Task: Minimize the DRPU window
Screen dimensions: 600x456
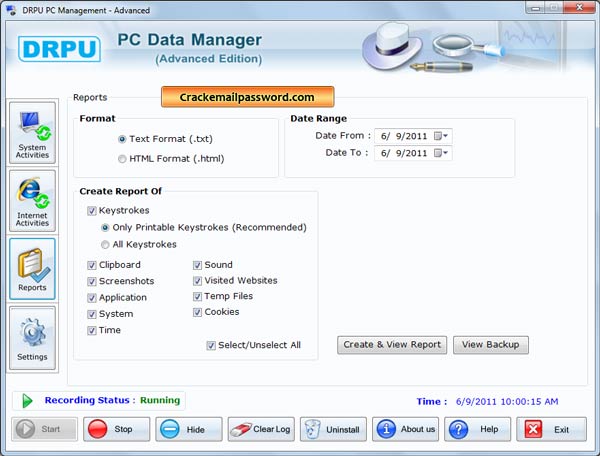Action: click(535, 7)
